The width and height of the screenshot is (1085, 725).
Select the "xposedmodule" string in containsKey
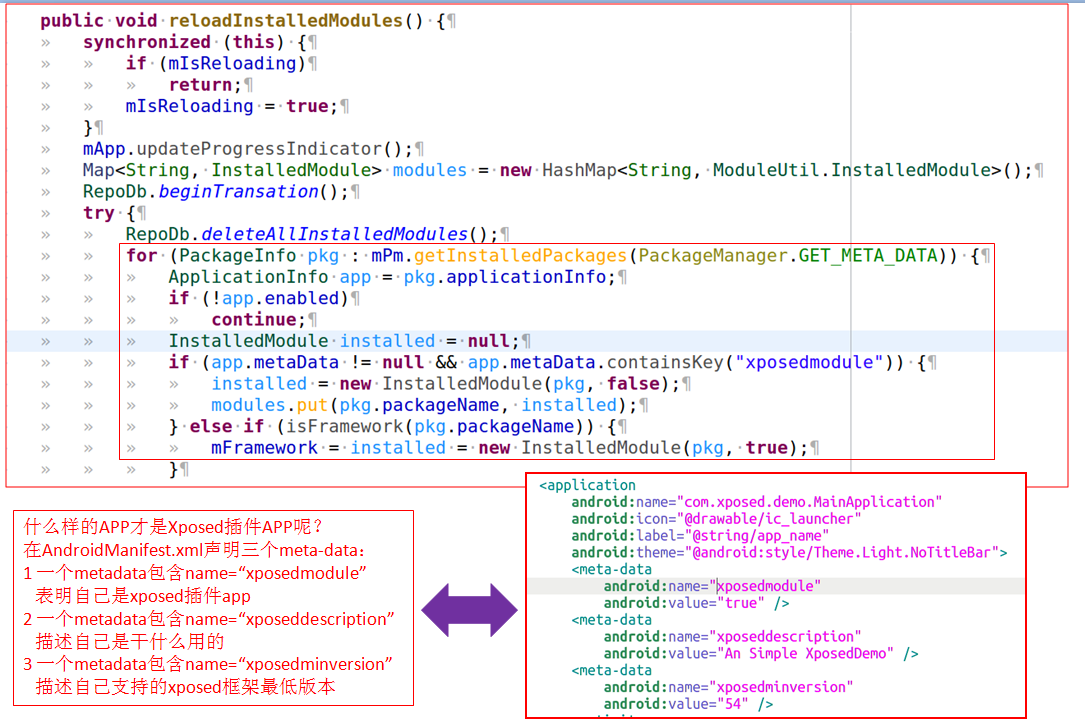point(809,362)
